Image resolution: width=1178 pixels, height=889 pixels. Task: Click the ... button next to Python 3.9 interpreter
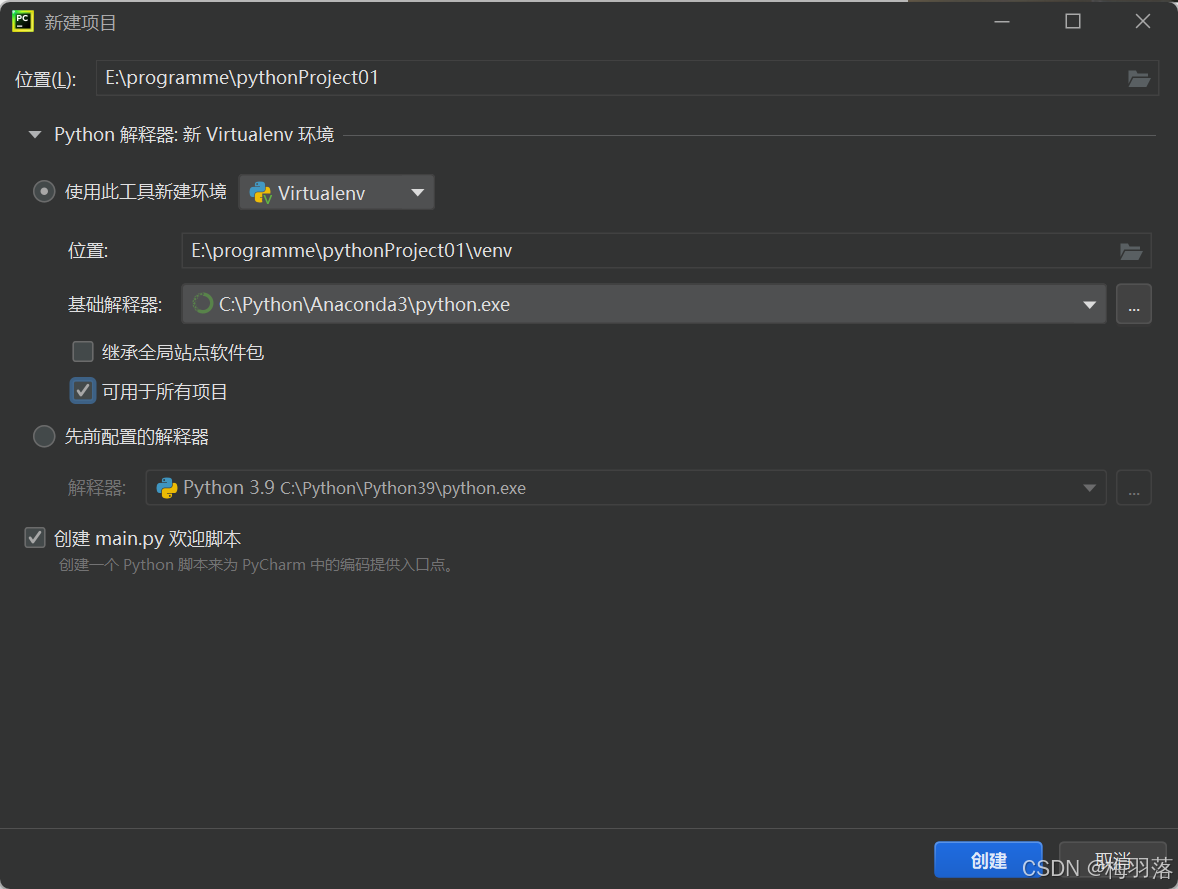pyautogui.click(x=1134, y=488)
